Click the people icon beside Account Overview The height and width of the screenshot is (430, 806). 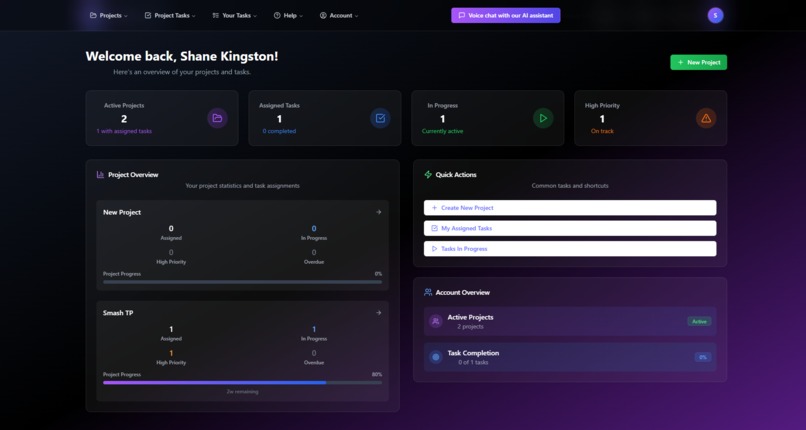(428, 292)
